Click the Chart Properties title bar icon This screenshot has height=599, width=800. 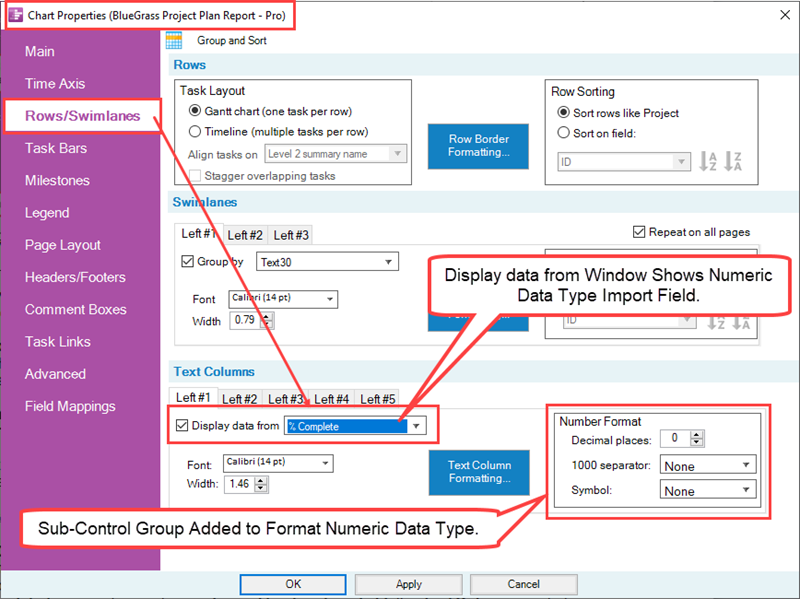point(14,15)
